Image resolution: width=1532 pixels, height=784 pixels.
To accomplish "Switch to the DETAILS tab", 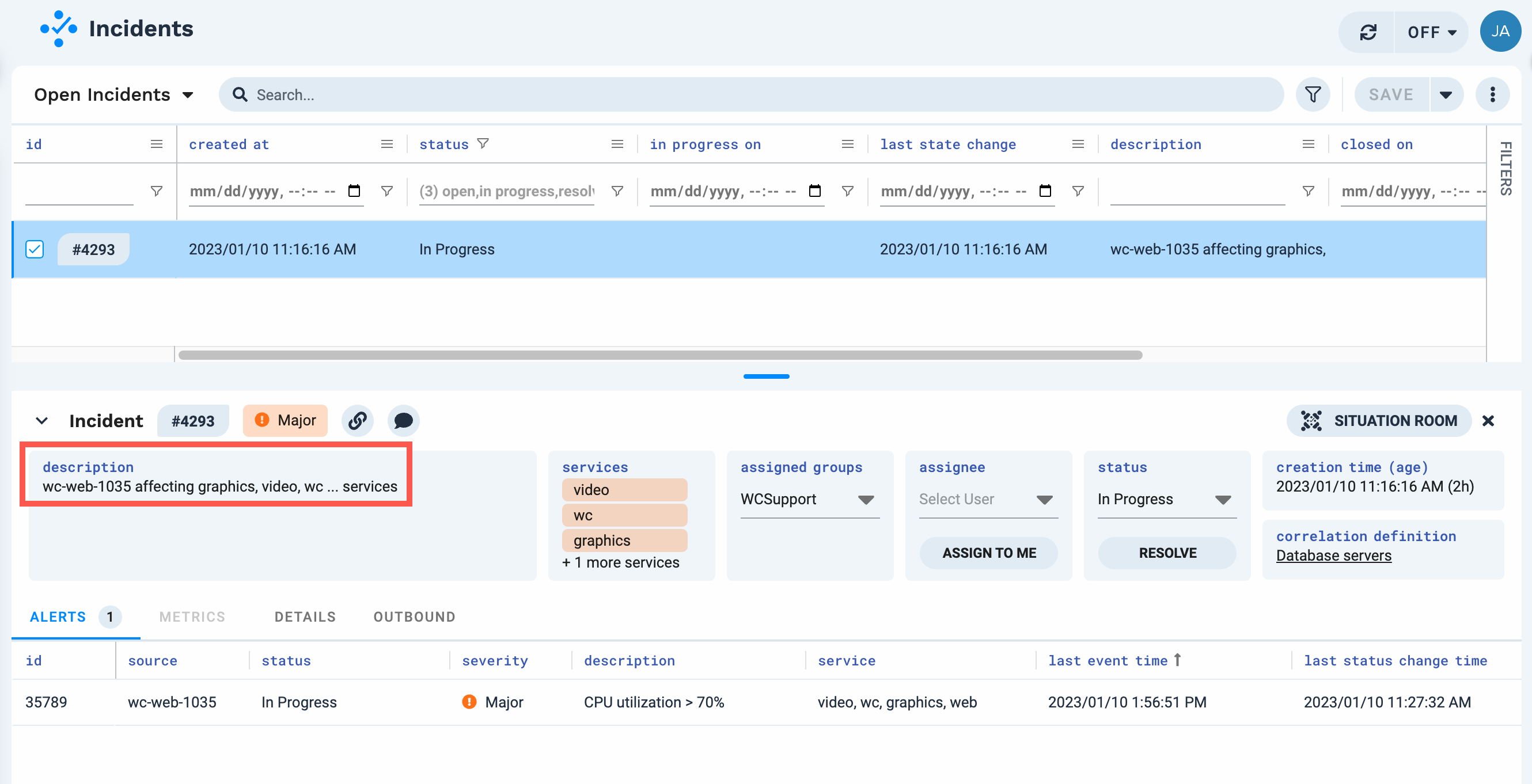I will 305,617.
